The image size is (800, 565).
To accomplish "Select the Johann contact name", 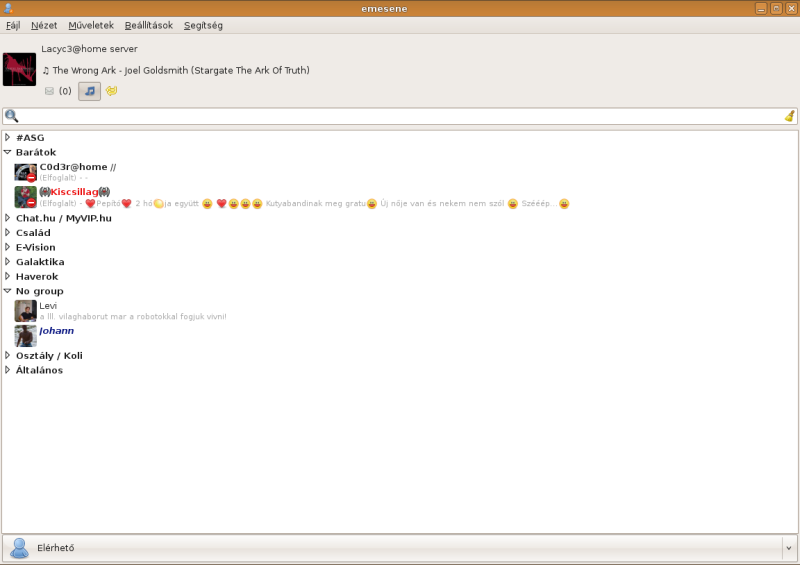I will pos(57,331).
